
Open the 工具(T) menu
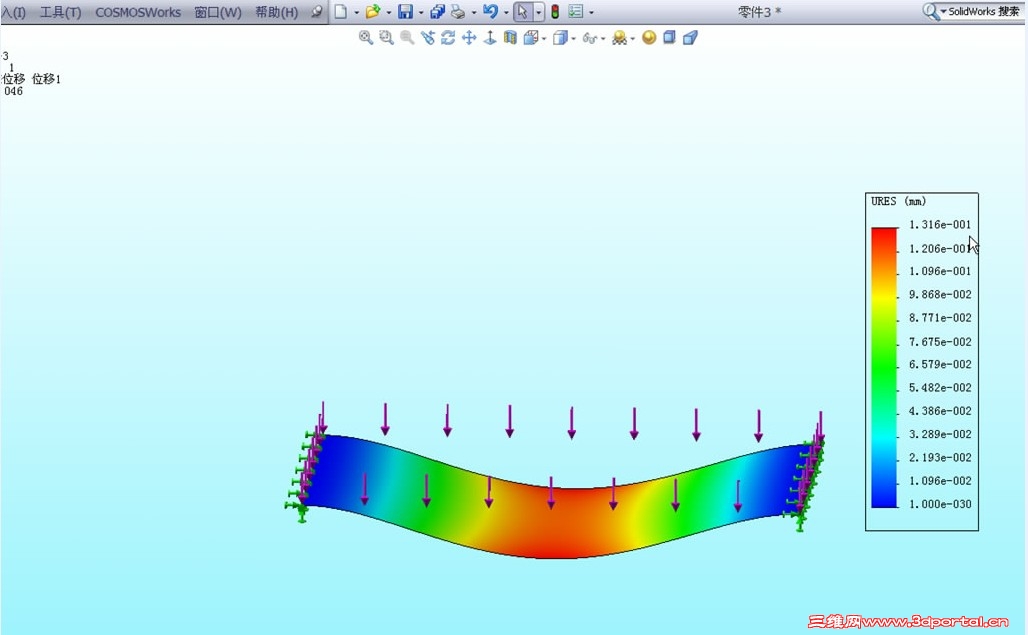[60, 12]
